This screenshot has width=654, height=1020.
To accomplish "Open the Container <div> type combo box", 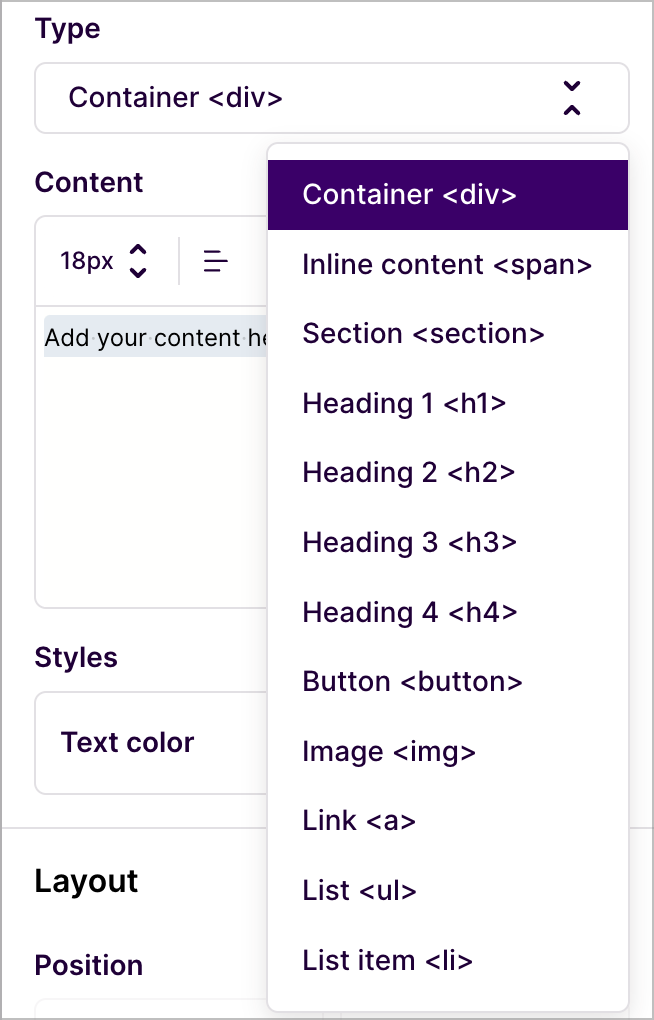I will click(x=332, y=98).
